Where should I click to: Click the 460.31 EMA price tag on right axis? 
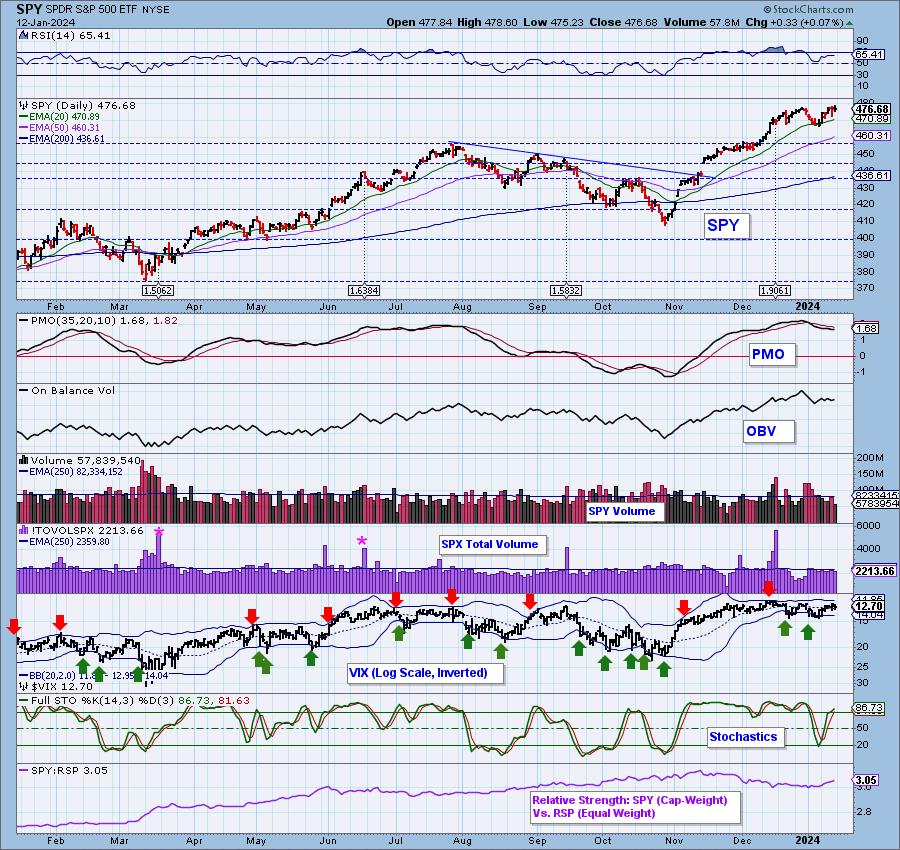click(x=872, y=136)
